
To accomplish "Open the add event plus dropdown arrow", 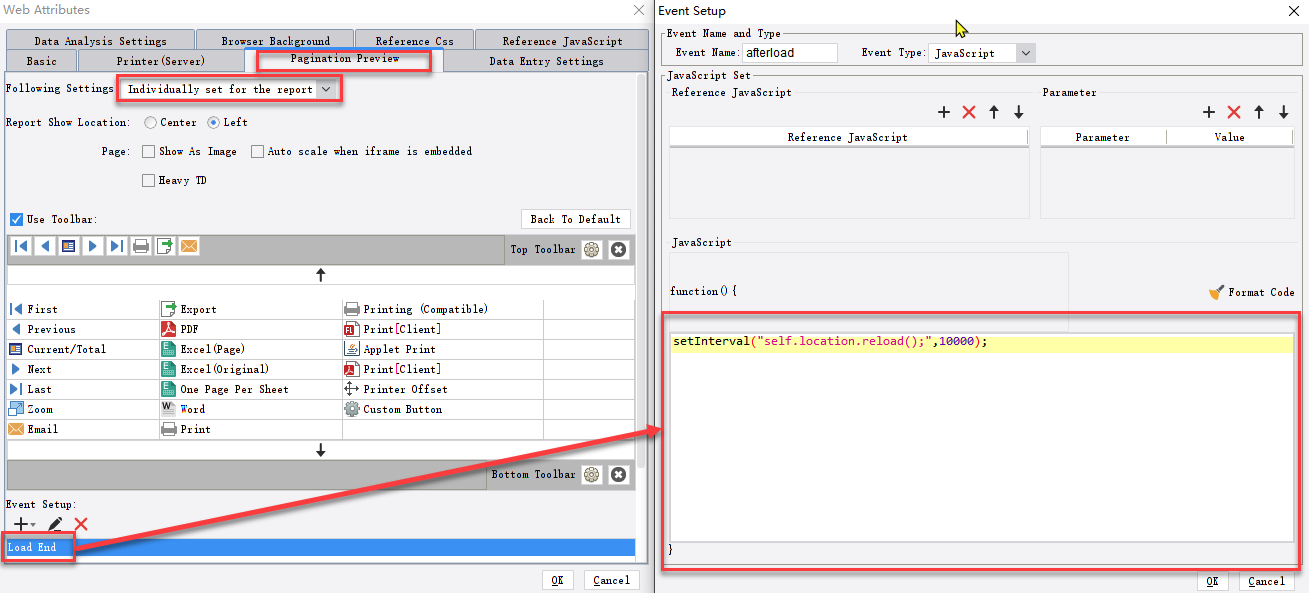I will pyautogui.click(x=33, y=525).
